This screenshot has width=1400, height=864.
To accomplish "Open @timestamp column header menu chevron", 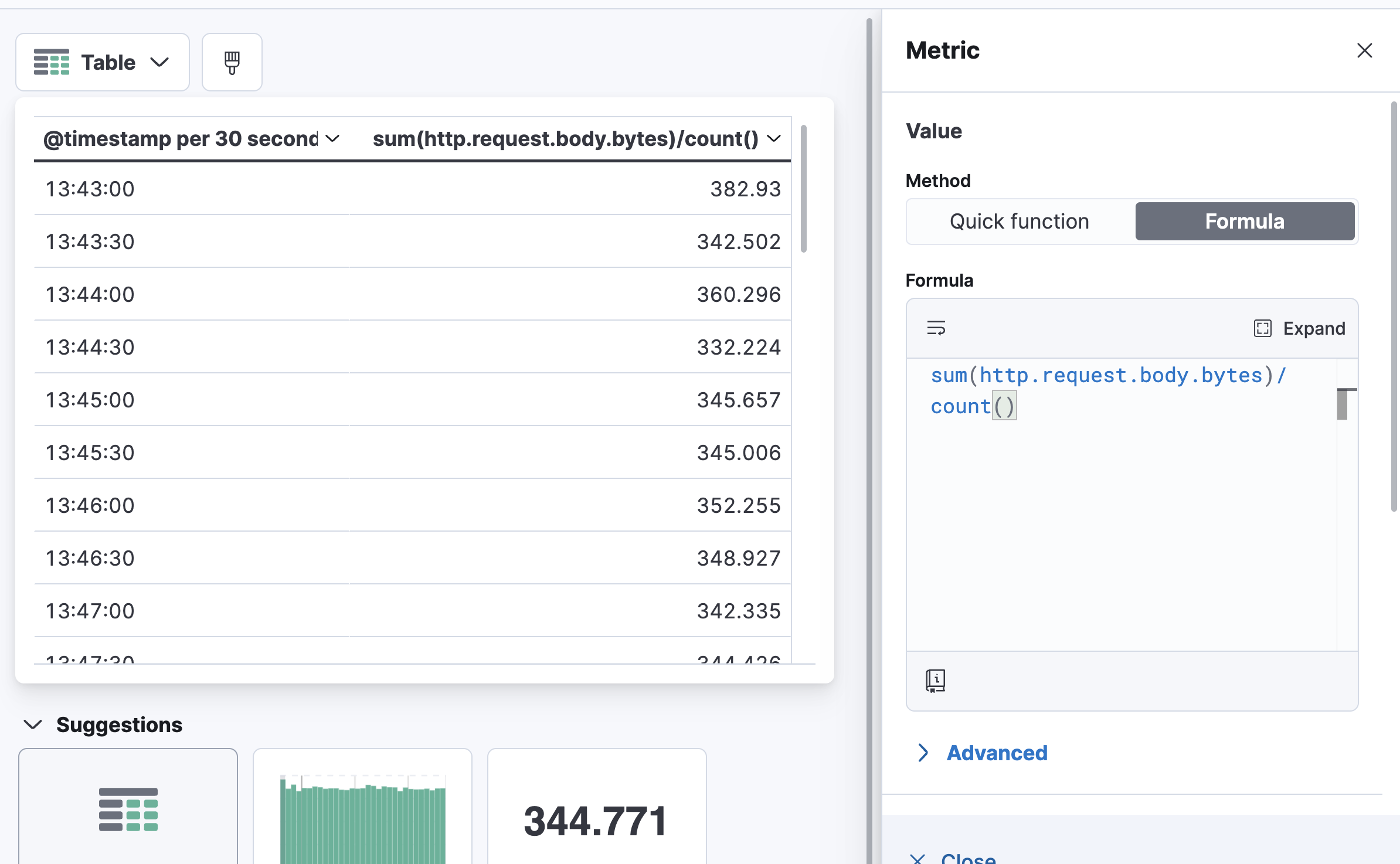I will 332,139.
